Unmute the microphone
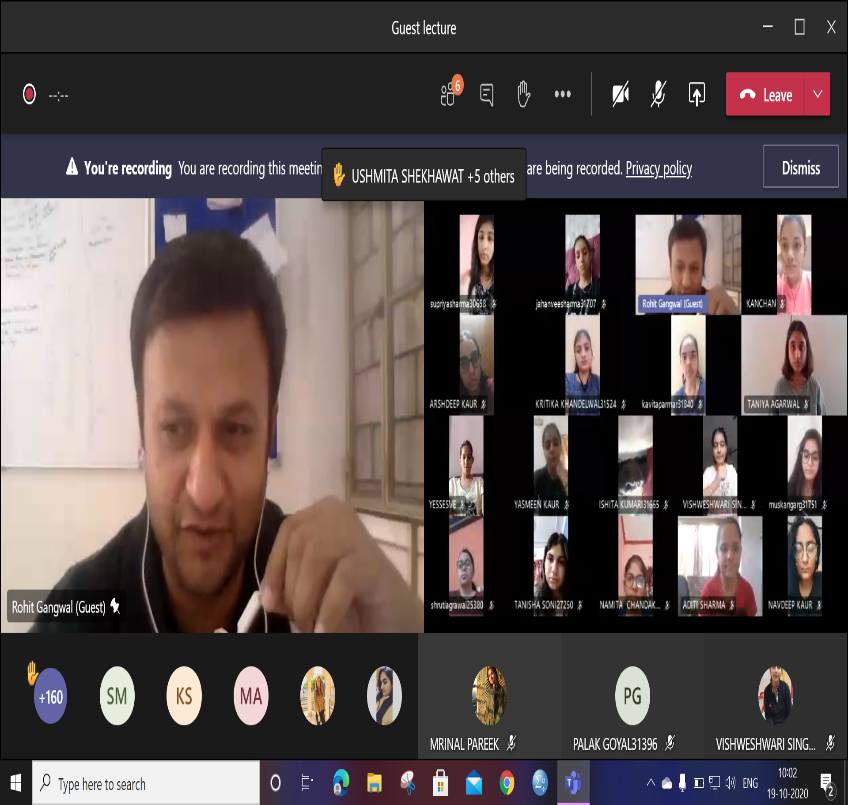This screenshot has height=805, width=848. [658, 95]
